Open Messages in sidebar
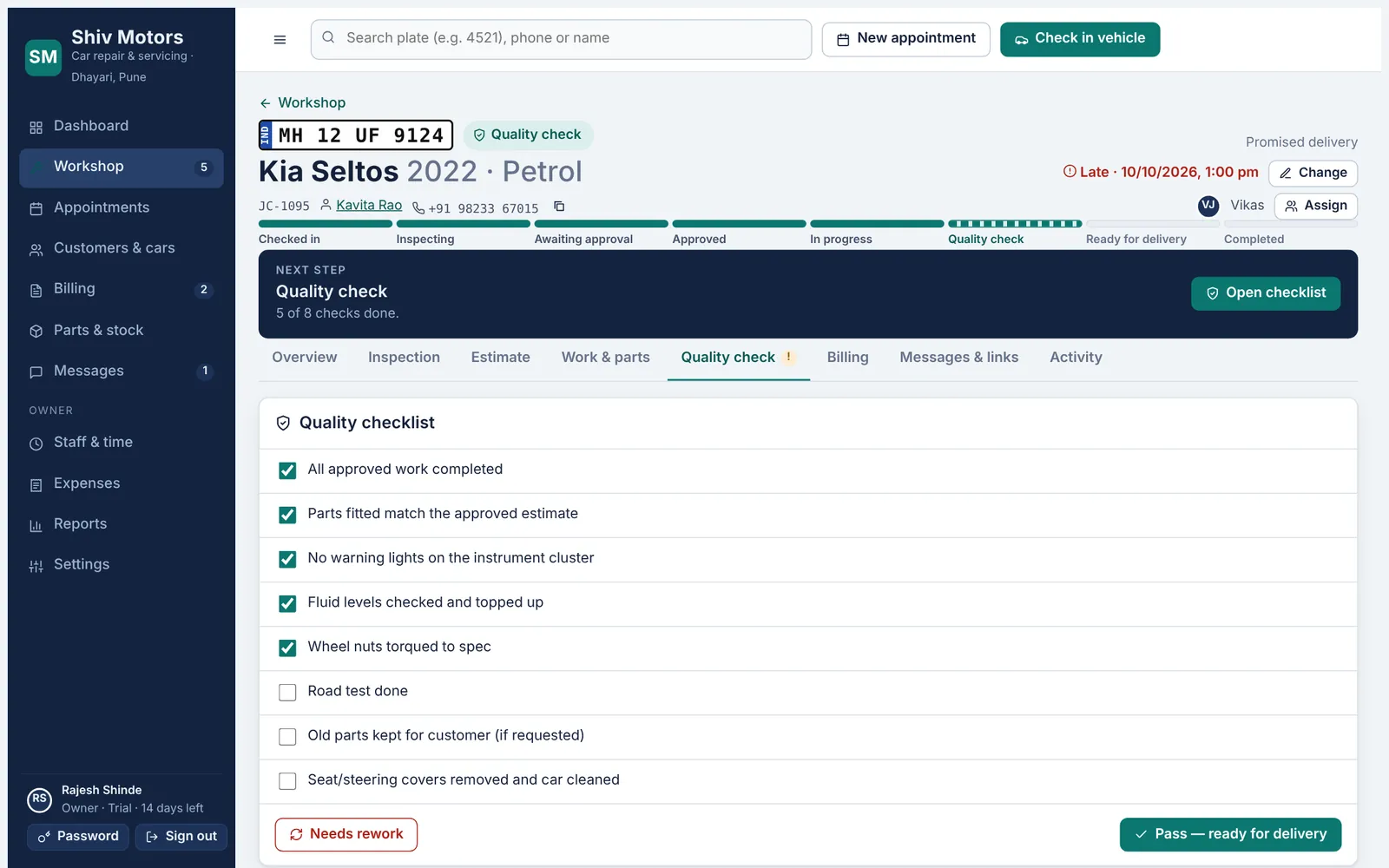This screenshot has height=868, width=1389. pos(122,371)
